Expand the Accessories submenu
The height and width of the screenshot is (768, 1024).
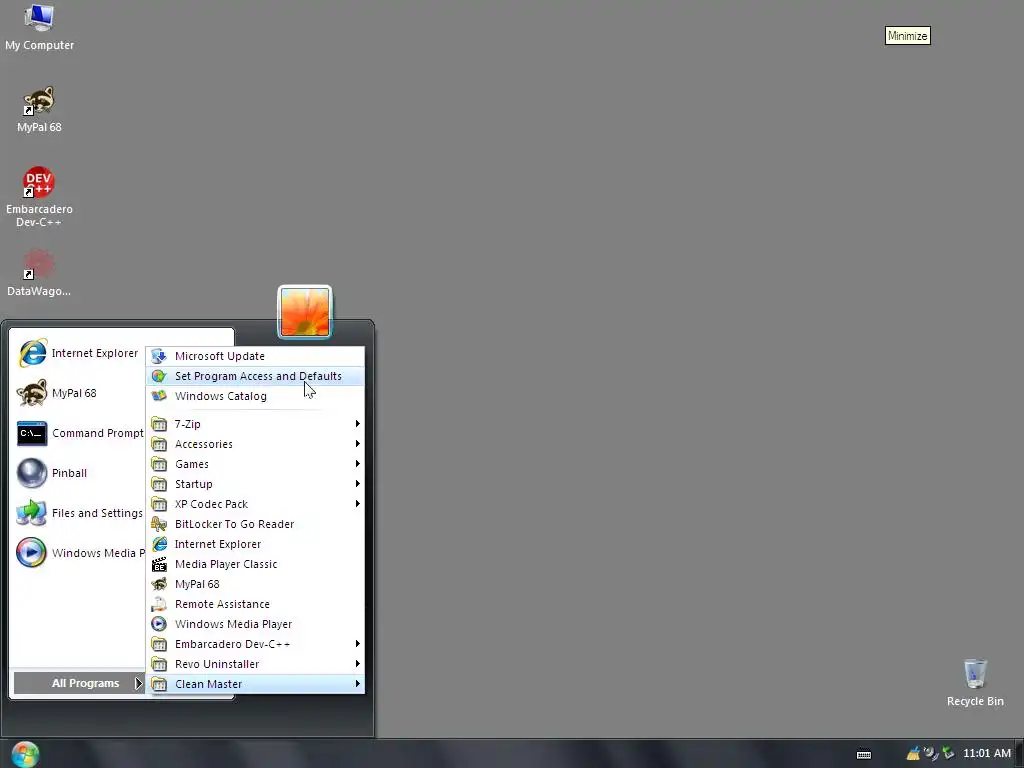point(255,444)
